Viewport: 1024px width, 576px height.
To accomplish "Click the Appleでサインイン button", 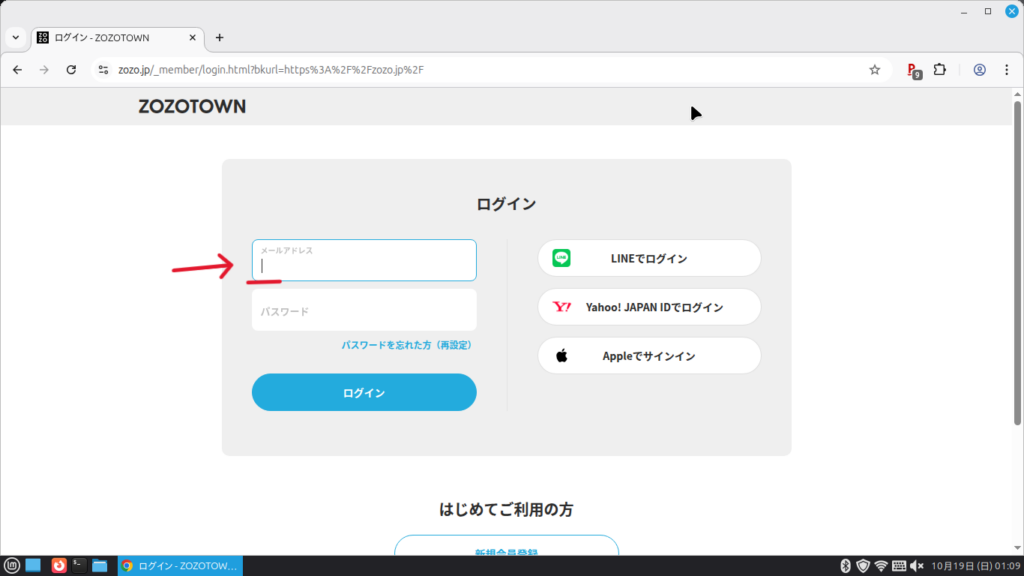I will [649, 356].
